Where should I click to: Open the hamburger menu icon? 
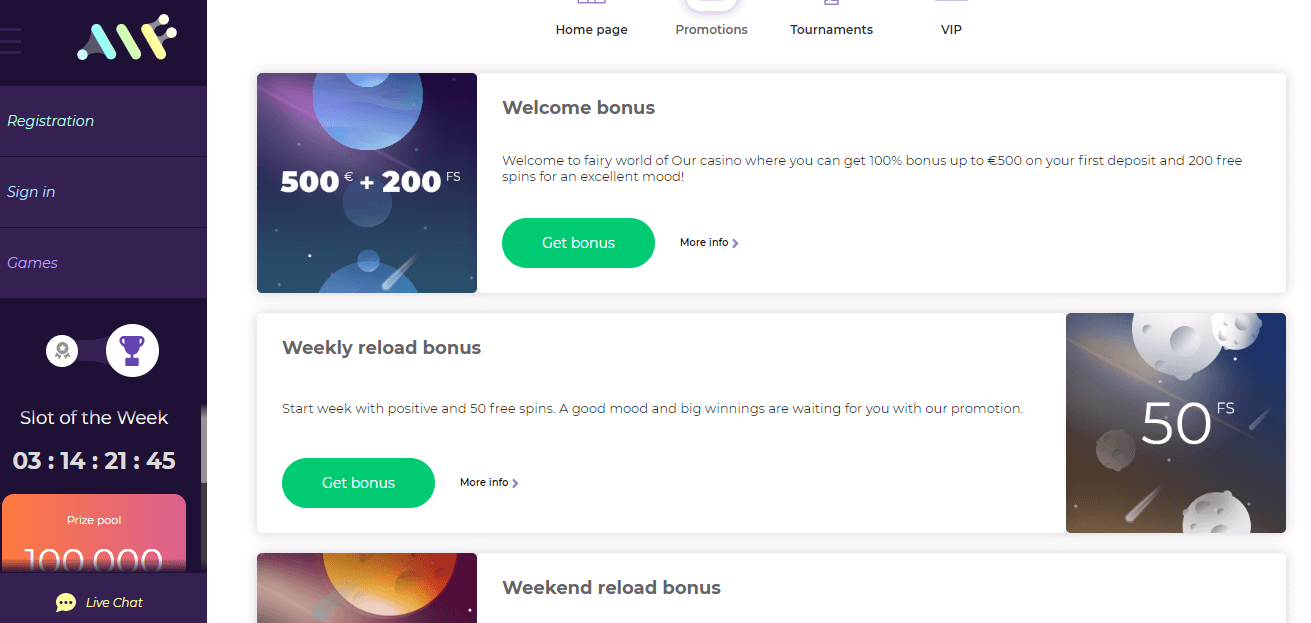11,41
